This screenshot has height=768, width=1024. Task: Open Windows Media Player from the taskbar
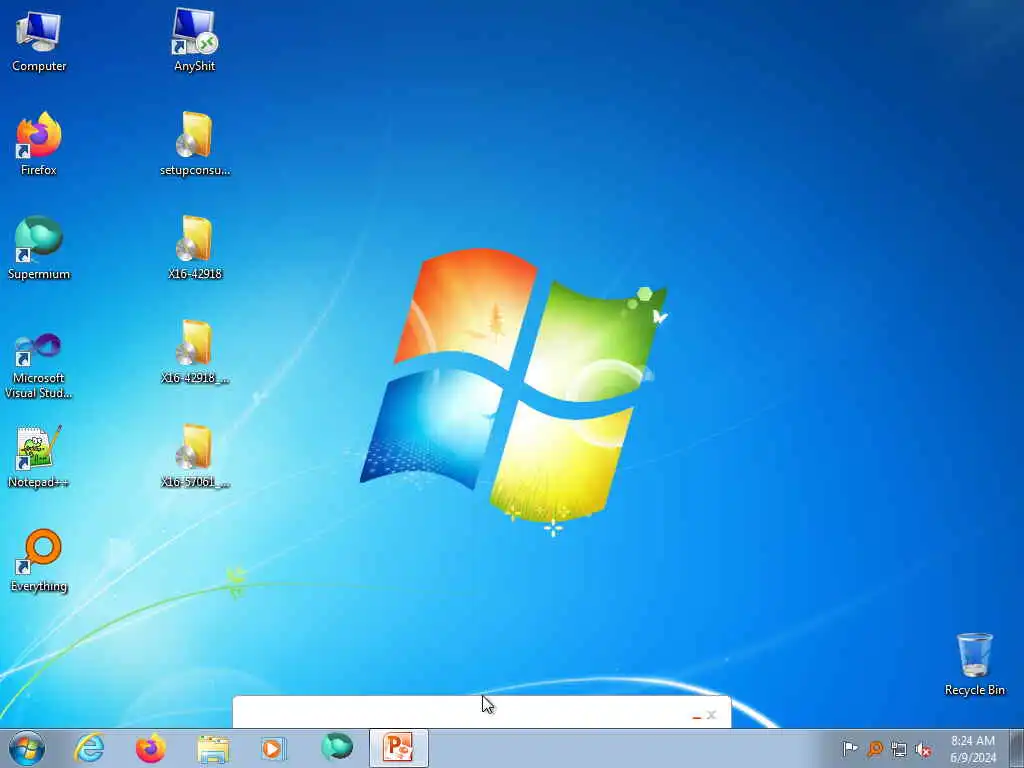point(273,749)
